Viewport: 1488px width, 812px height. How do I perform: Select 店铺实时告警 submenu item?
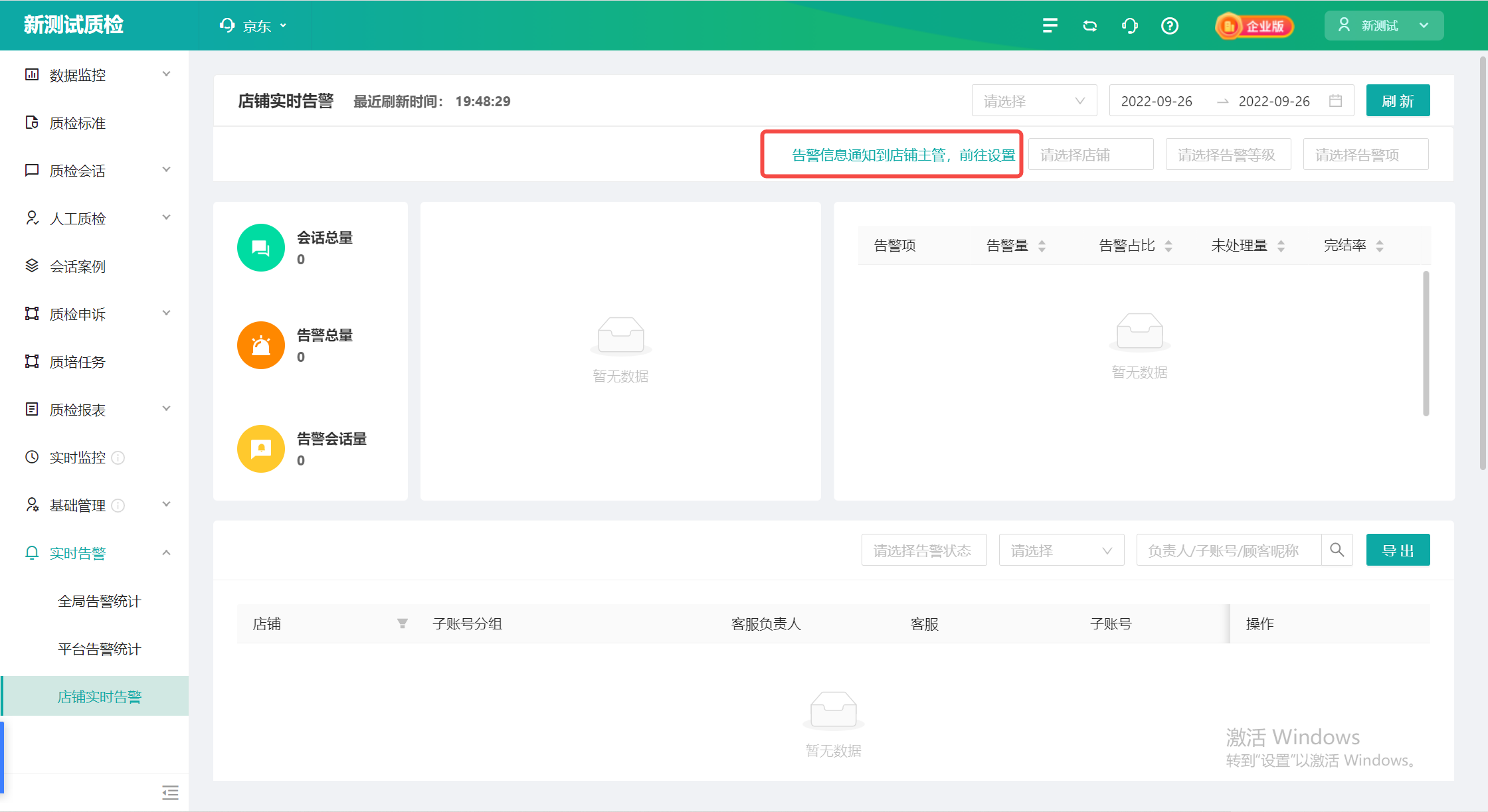(94, 696)
